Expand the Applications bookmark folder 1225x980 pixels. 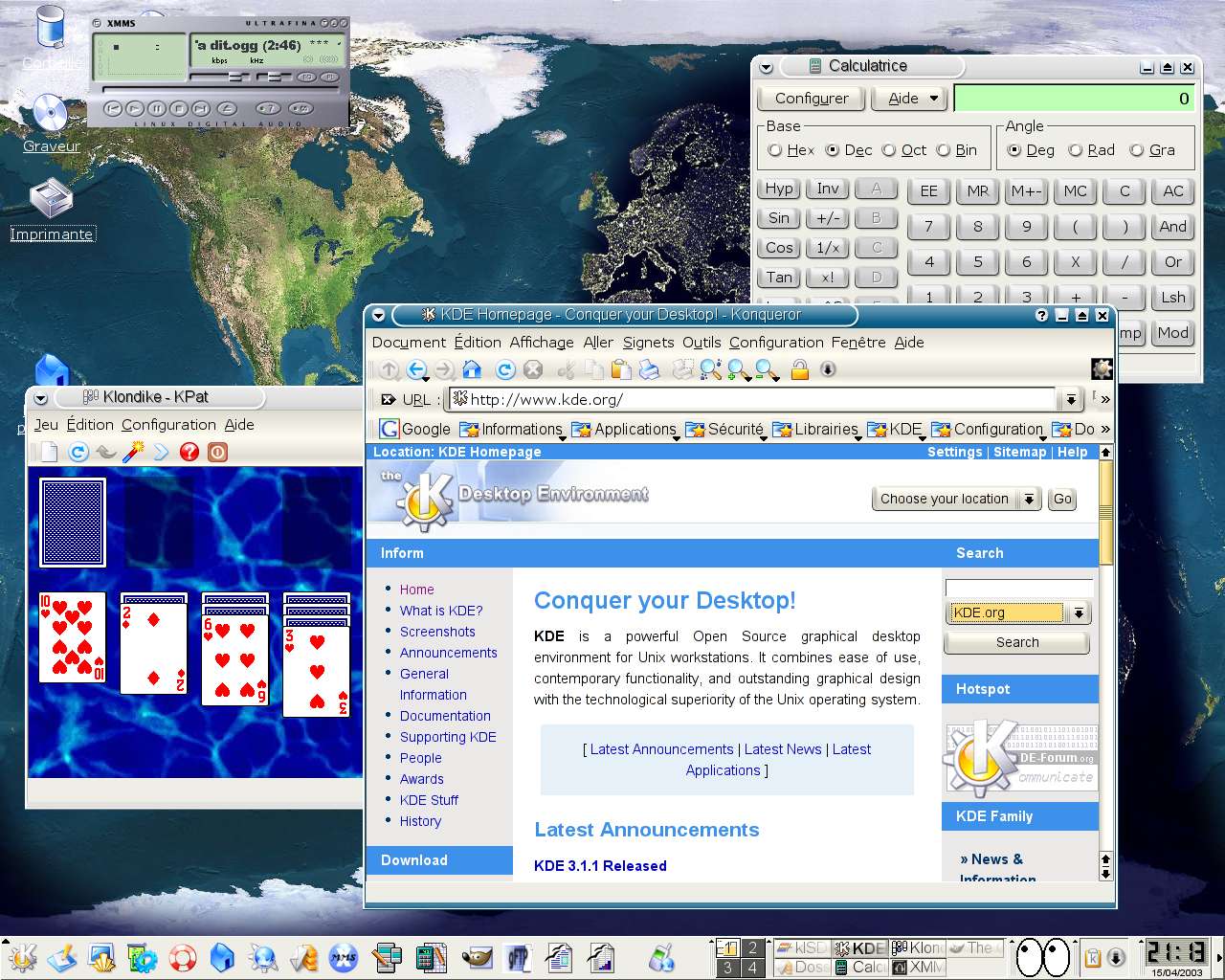(x=624, y=429)
